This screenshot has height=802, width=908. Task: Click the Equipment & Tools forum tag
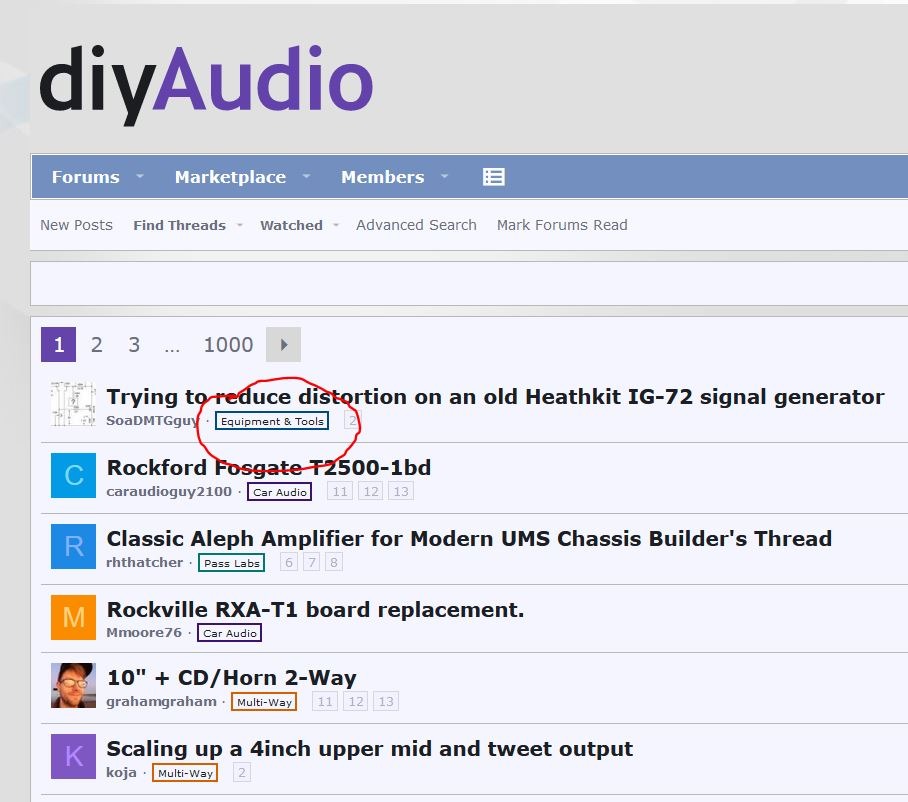(x=272, y=421)
